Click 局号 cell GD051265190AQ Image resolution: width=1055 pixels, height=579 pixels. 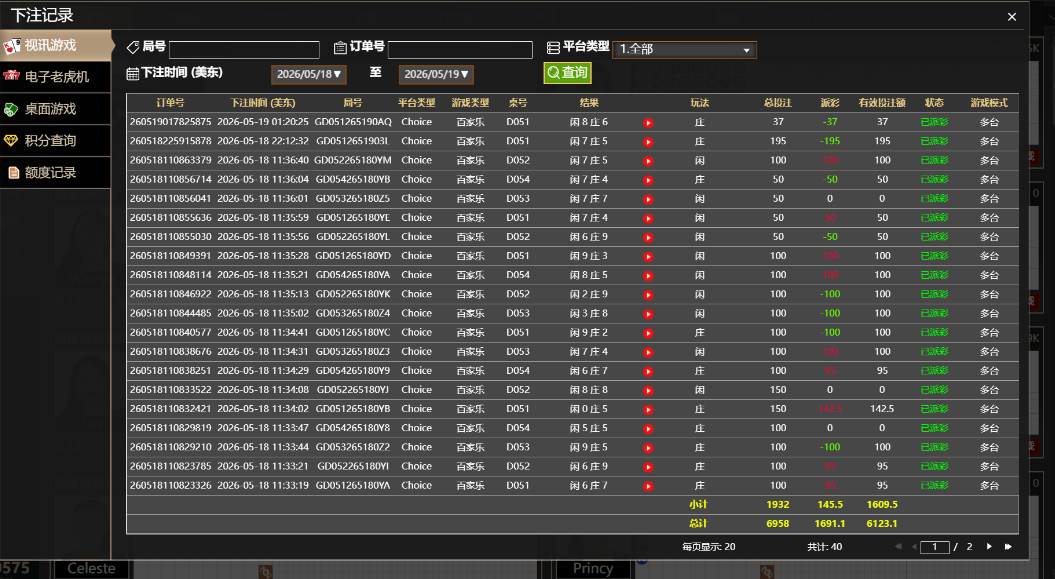pyautogui.click(x=353, y=122)
